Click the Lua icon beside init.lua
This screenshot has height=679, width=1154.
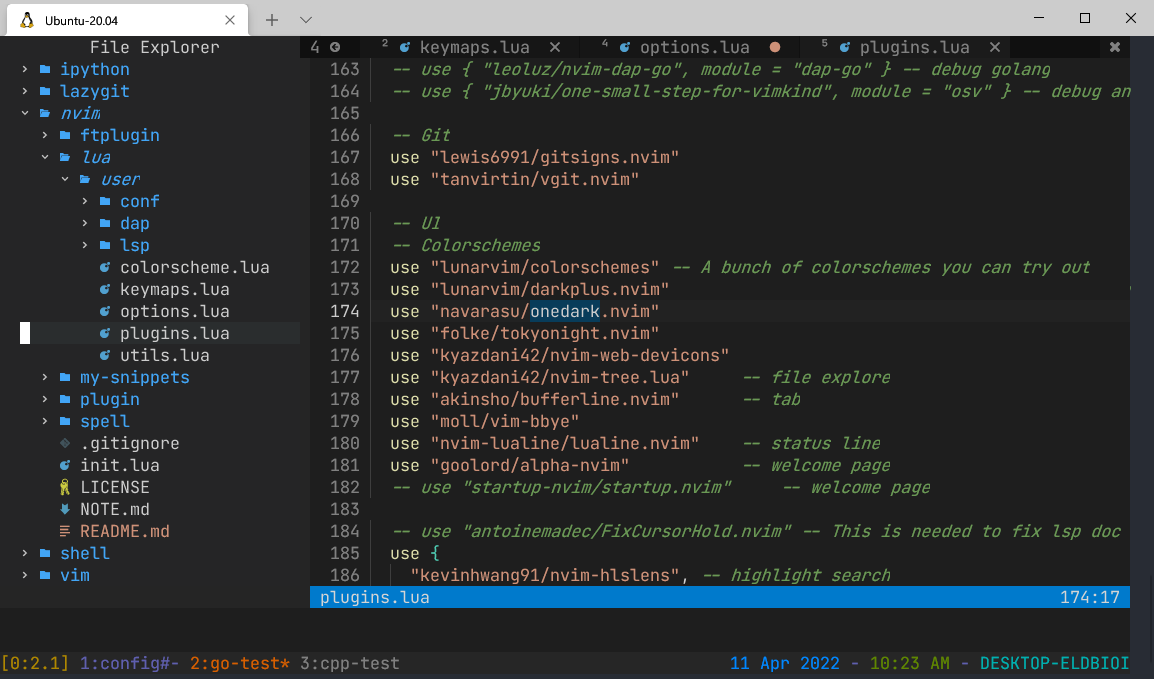click(65, 466)
